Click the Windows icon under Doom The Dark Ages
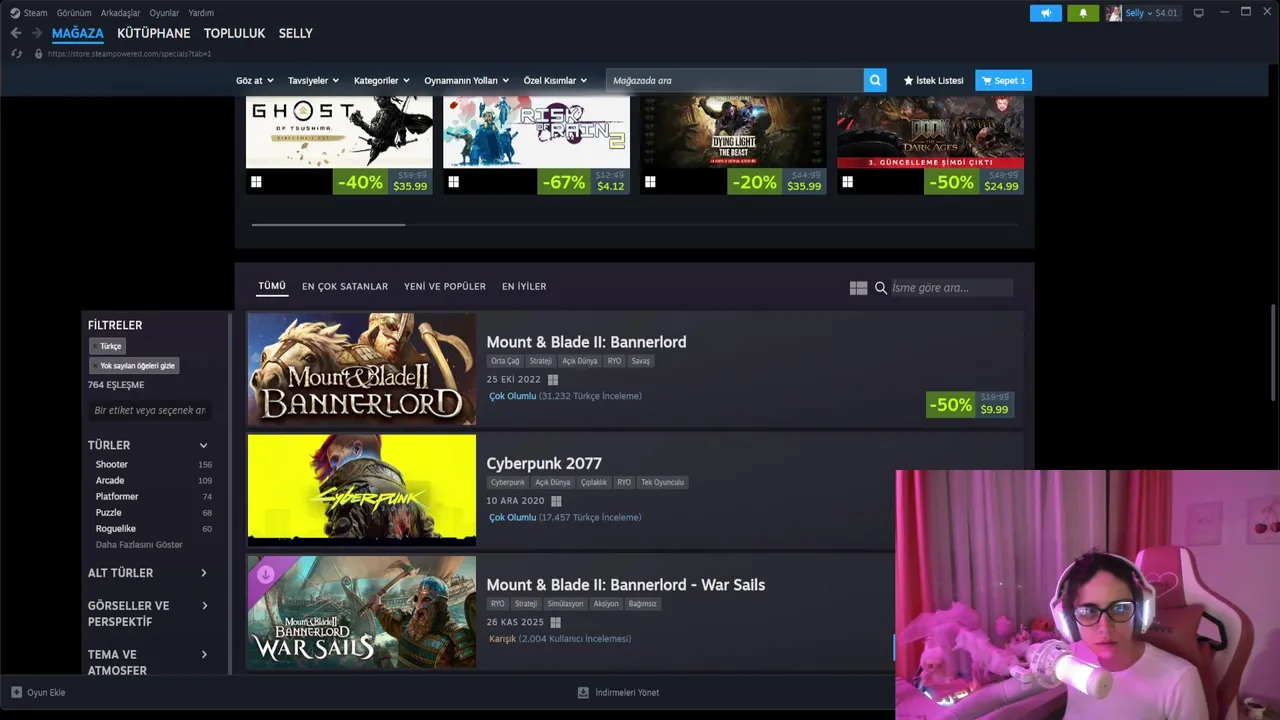Image resolution: width=1280 pixels, height=720 pixels. (x=847, y=182)
